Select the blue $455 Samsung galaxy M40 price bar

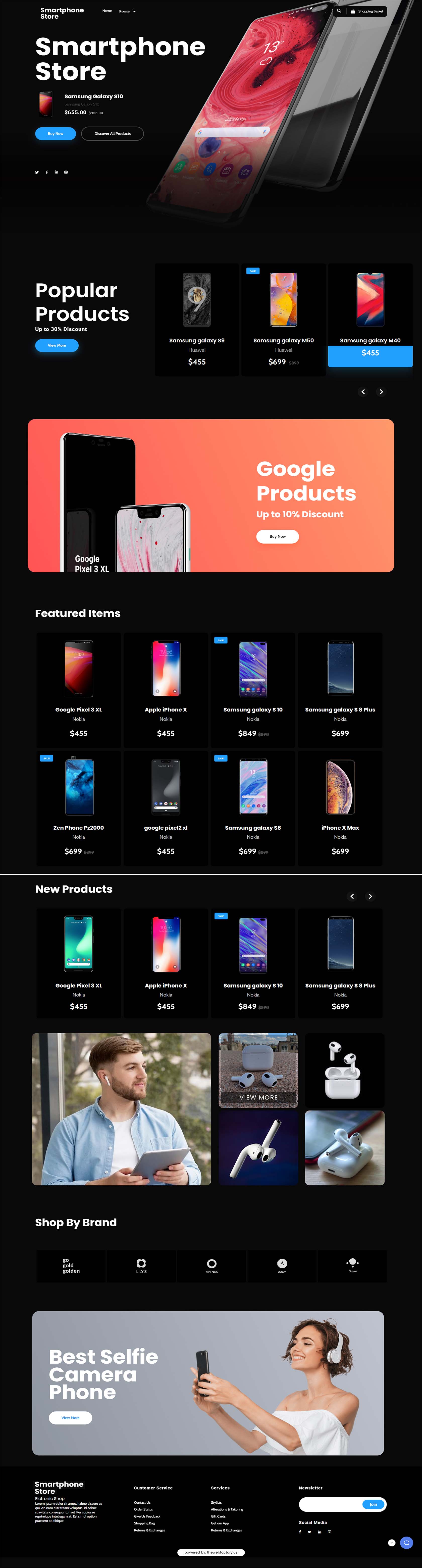pos(370,356)
